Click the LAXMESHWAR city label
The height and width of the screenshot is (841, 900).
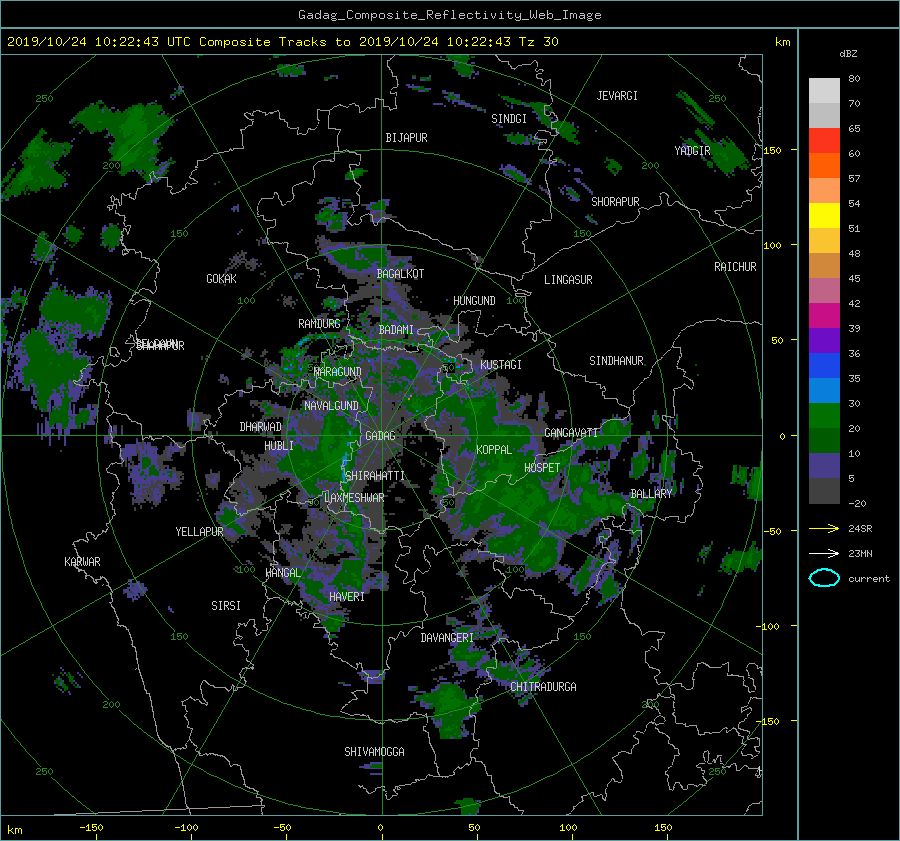(354, 498)
